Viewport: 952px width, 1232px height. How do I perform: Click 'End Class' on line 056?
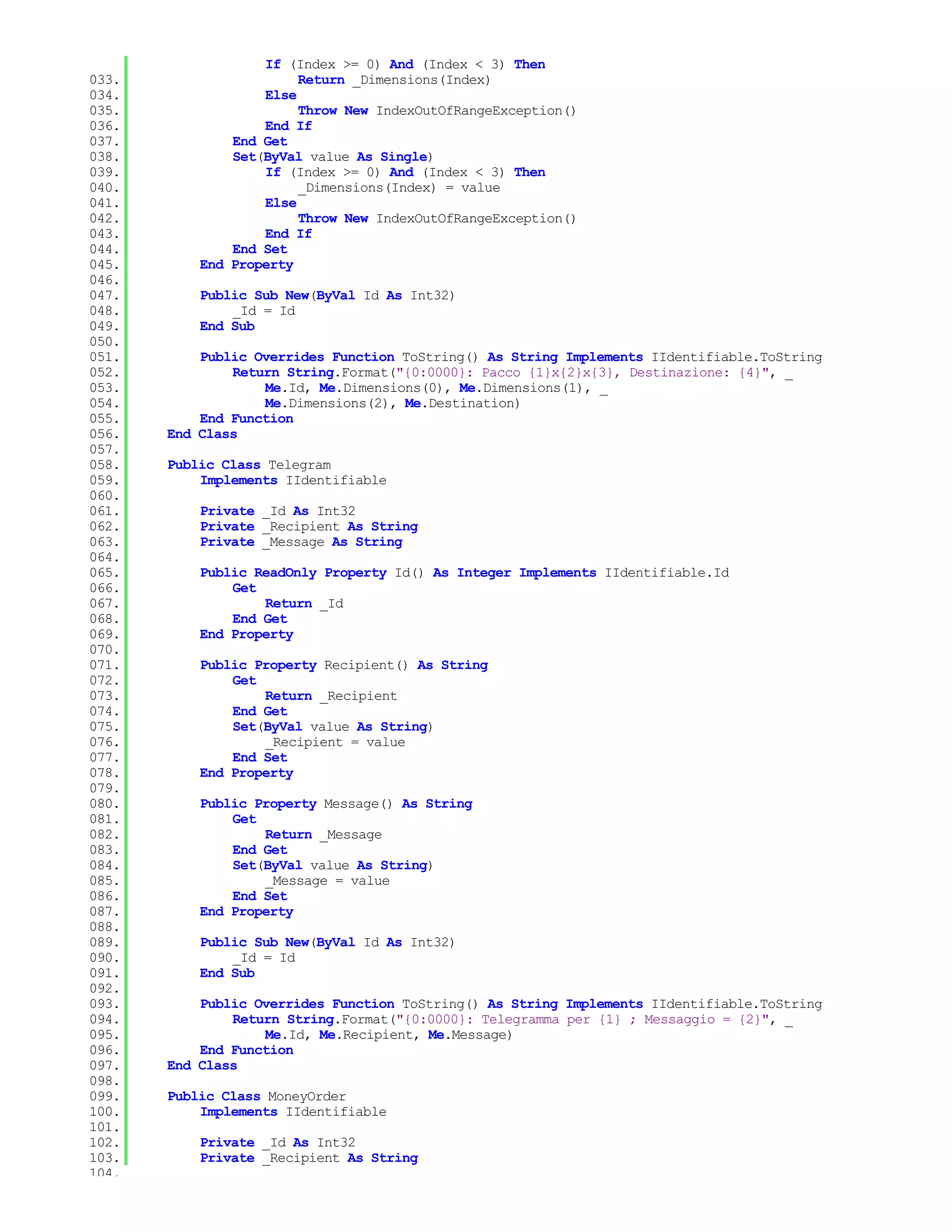(202, 434)
